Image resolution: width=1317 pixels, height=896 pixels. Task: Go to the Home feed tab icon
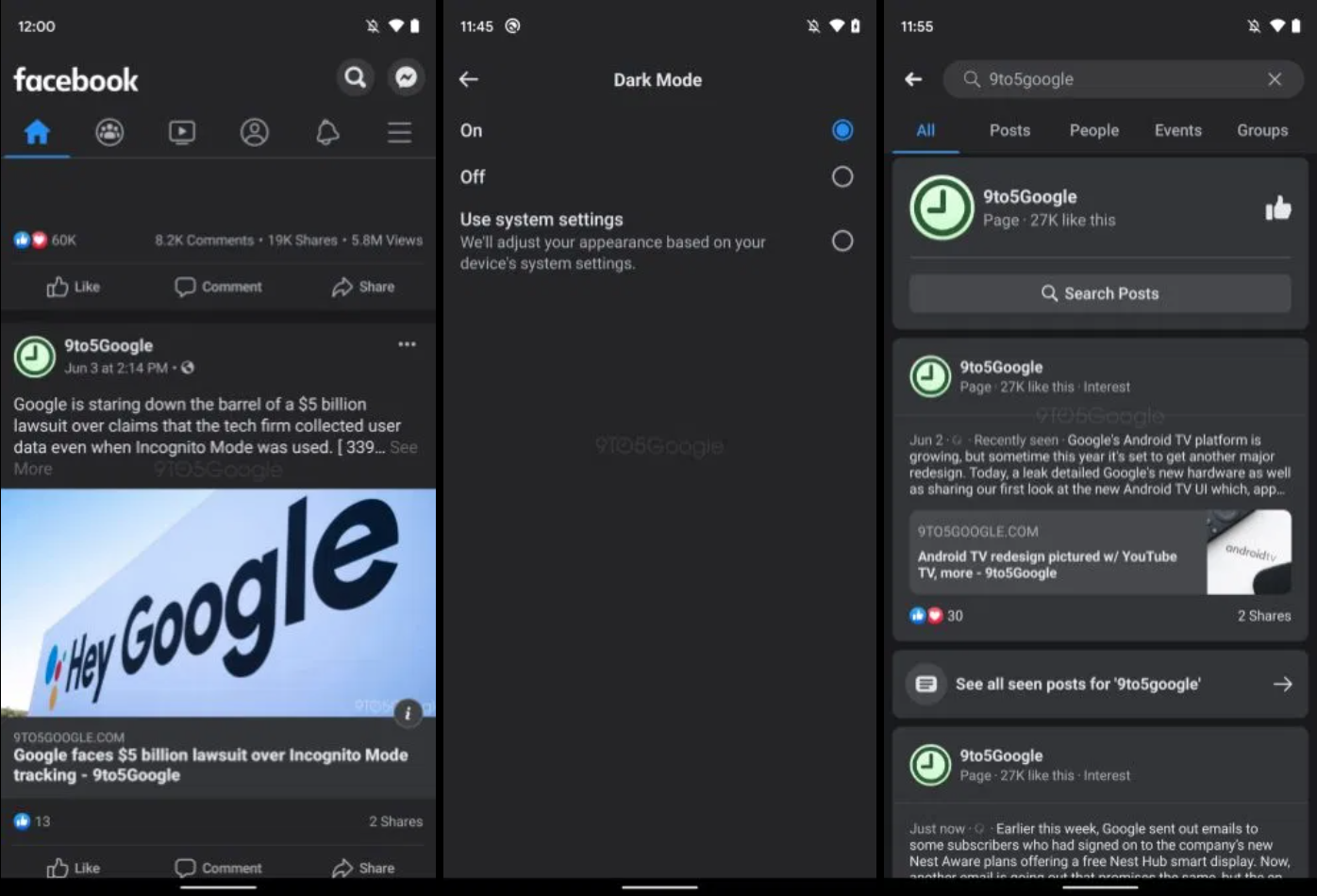37,132
